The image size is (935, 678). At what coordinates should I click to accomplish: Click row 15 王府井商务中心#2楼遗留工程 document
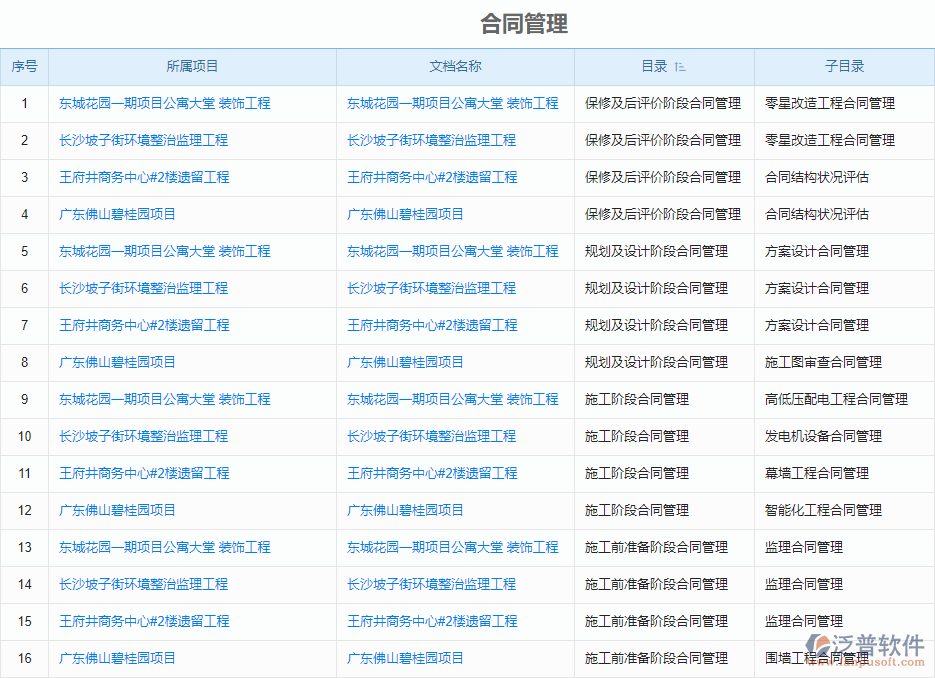click(x=431, y=621)
